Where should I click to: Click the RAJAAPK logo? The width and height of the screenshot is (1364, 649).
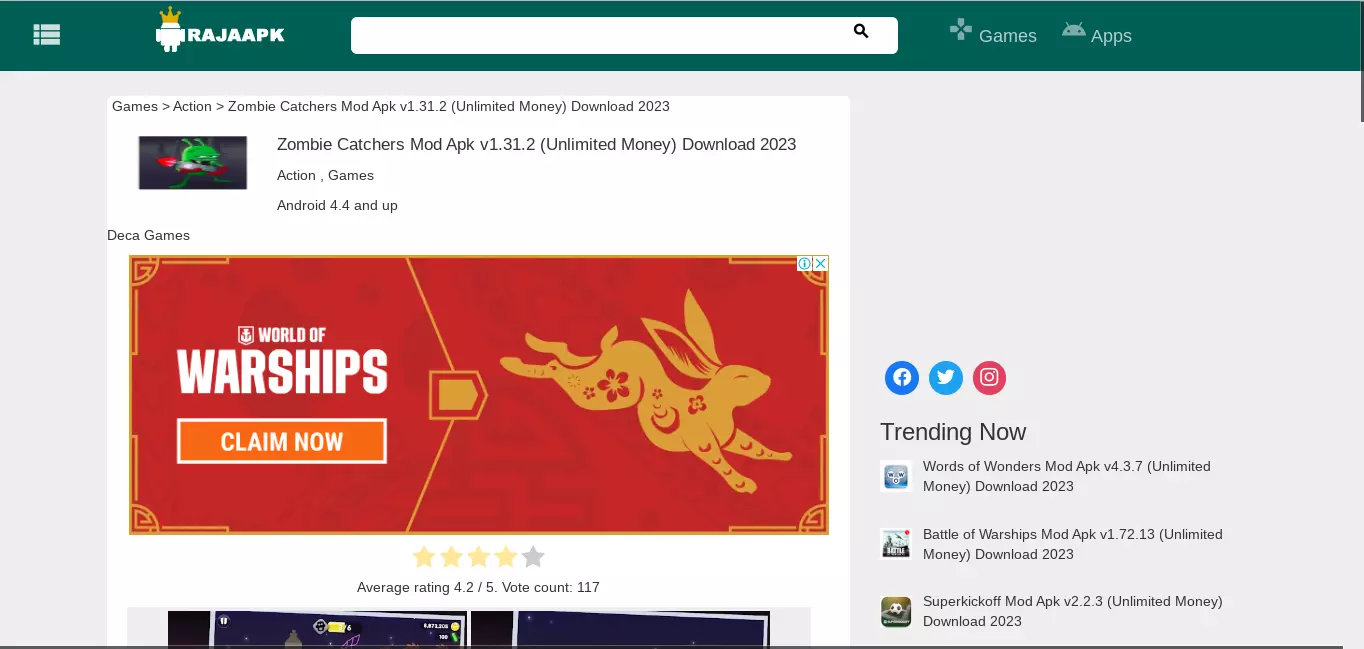[x=220, y=30]
